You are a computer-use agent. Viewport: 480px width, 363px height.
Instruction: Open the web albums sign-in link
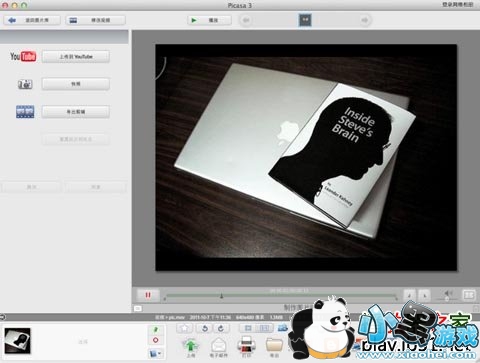(x=458, y=4)
